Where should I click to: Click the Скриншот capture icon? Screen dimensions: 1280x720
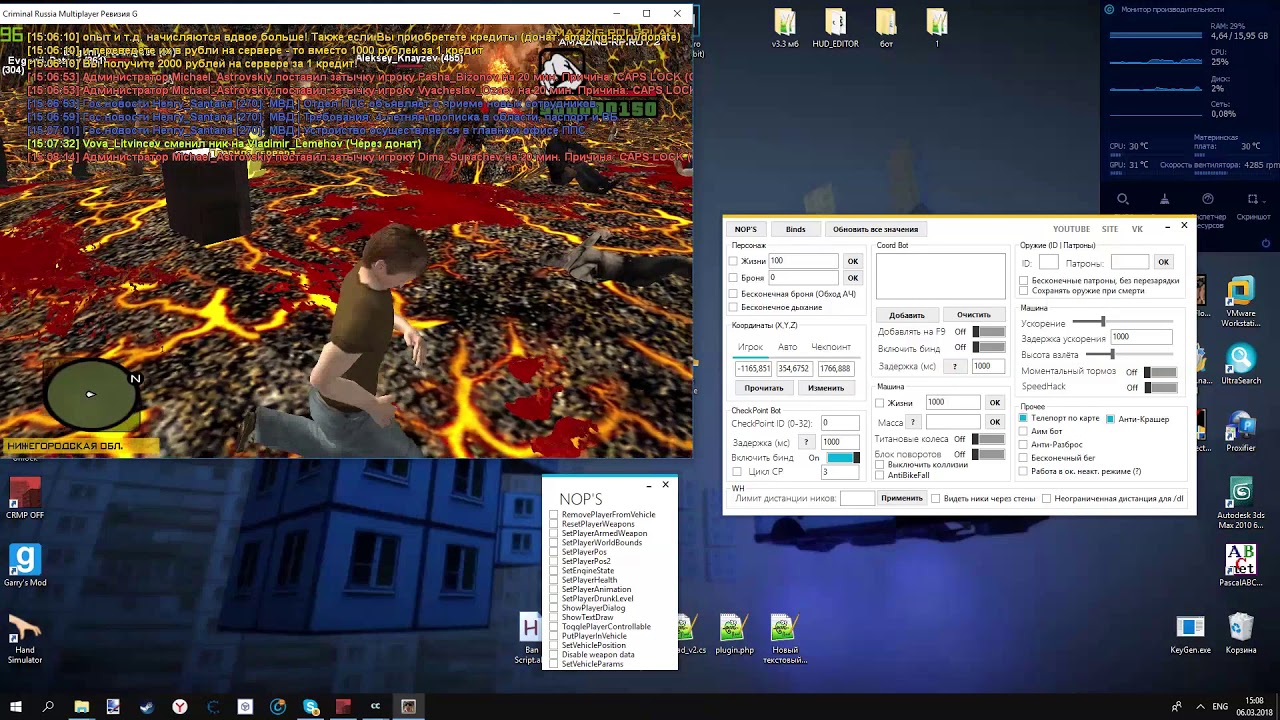coord(1251,200)
